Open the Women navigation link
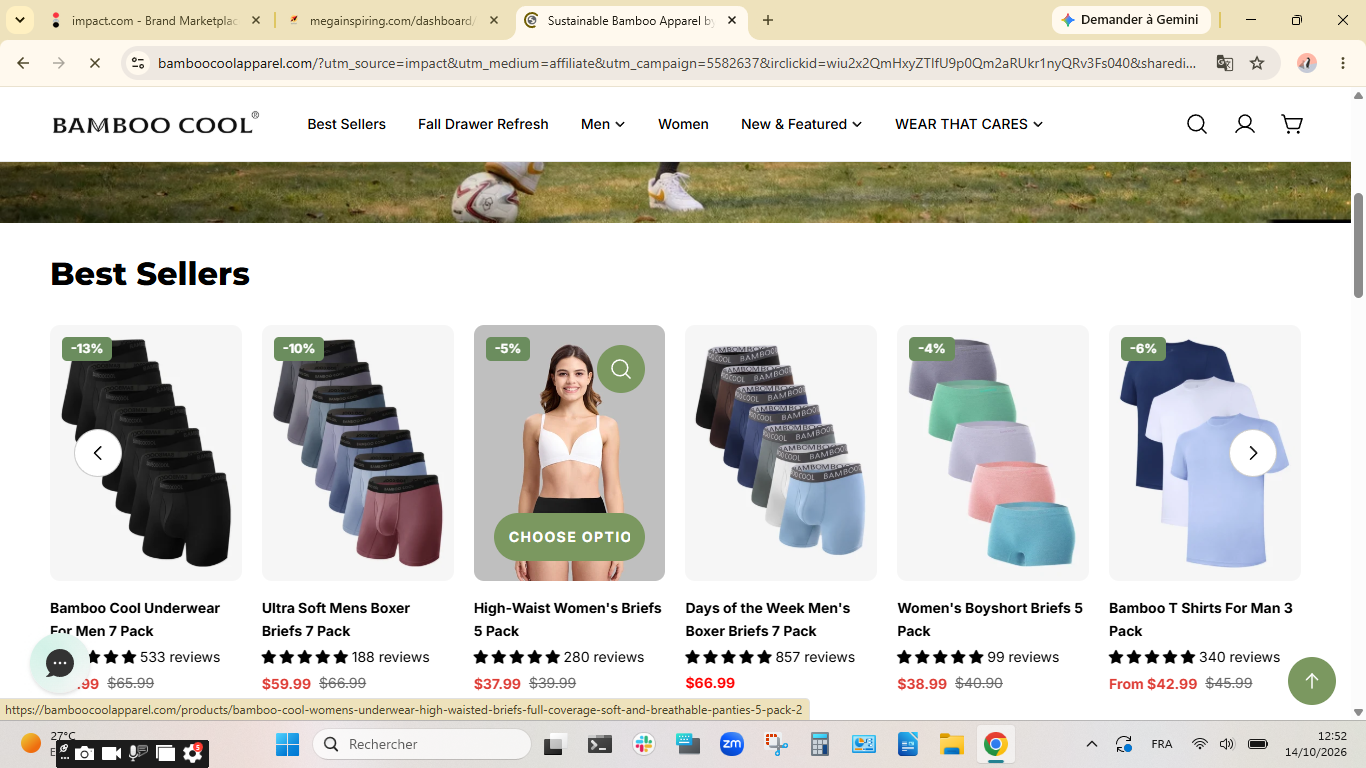Screen dimensions: 1366x768 point(683,124)
